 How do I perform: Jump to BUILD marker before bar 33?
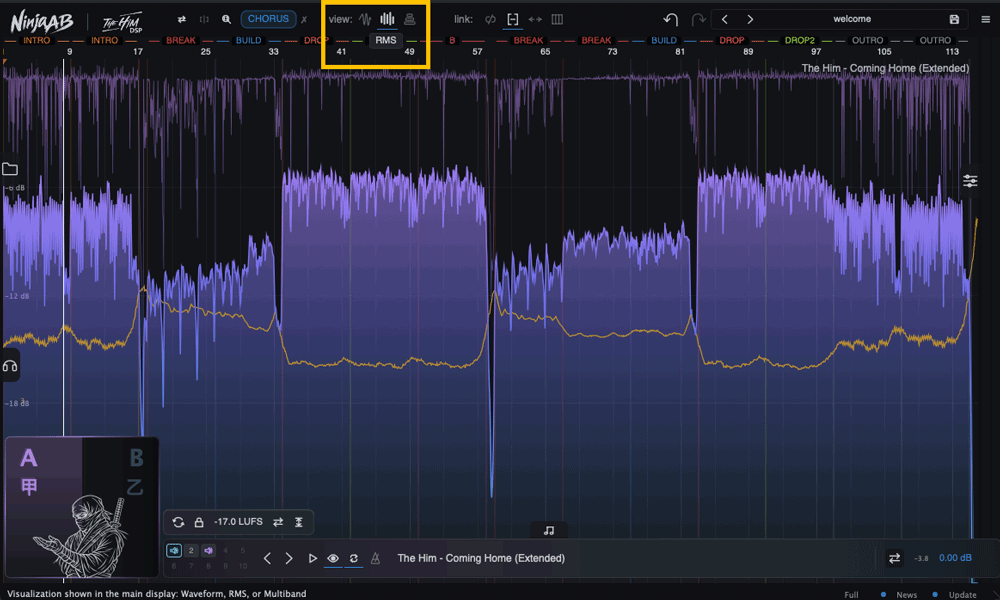point(248,40)
